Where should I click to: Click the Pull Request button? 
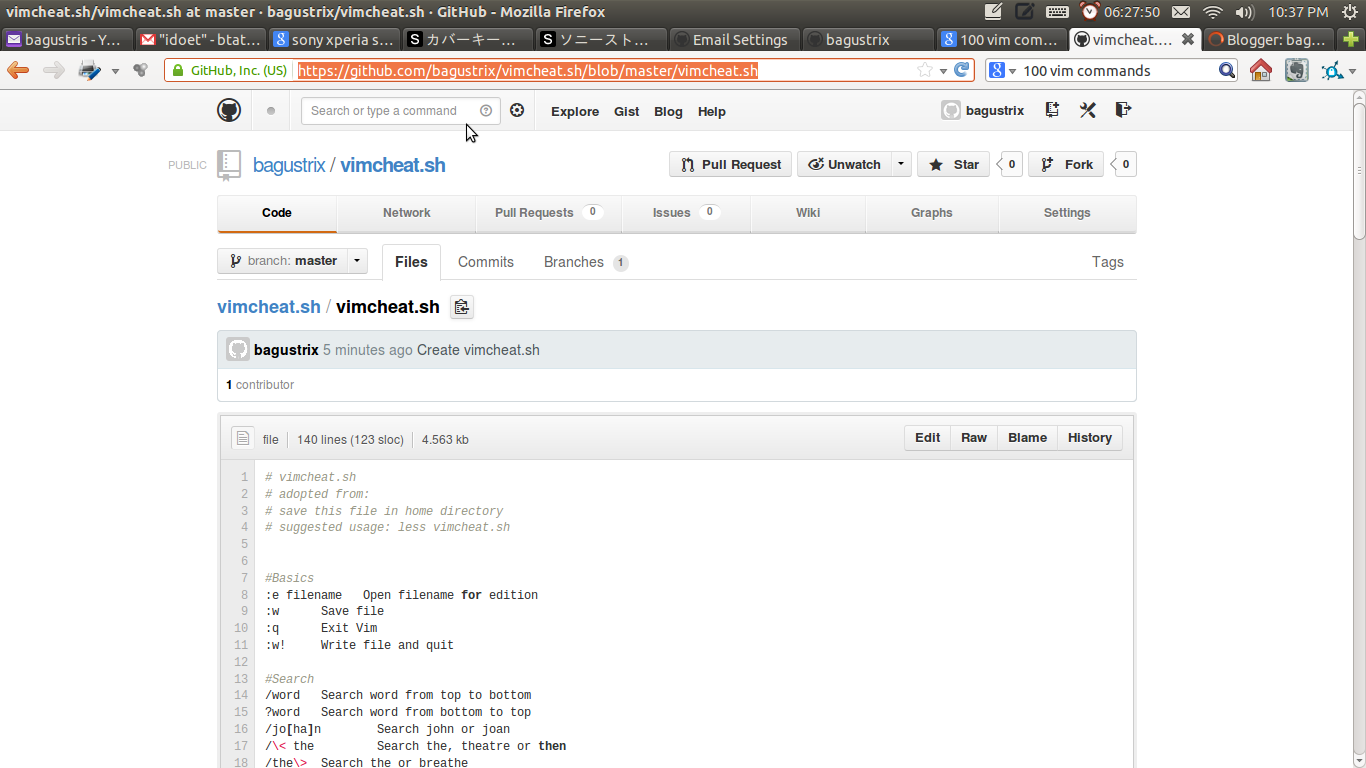(x=731, y=165)
